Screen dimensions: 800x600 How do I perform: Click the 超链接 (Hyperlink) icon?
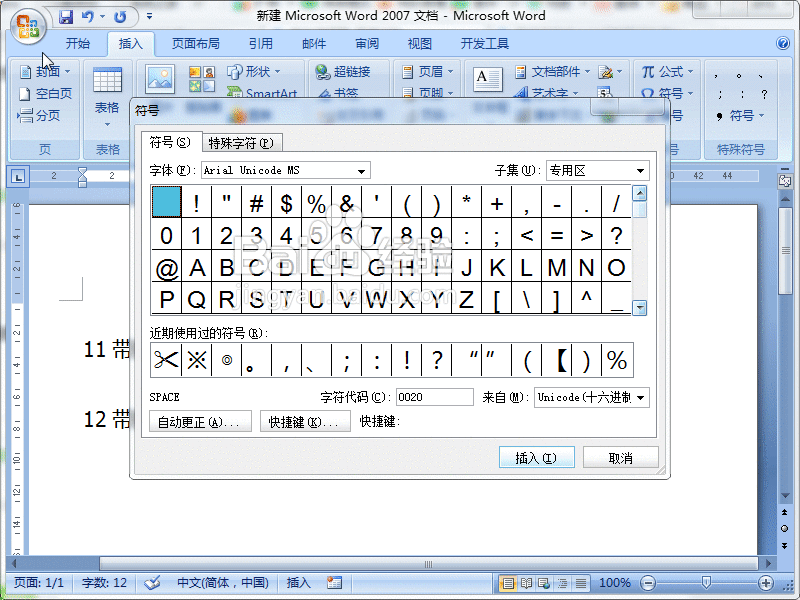tap(346, 72)
